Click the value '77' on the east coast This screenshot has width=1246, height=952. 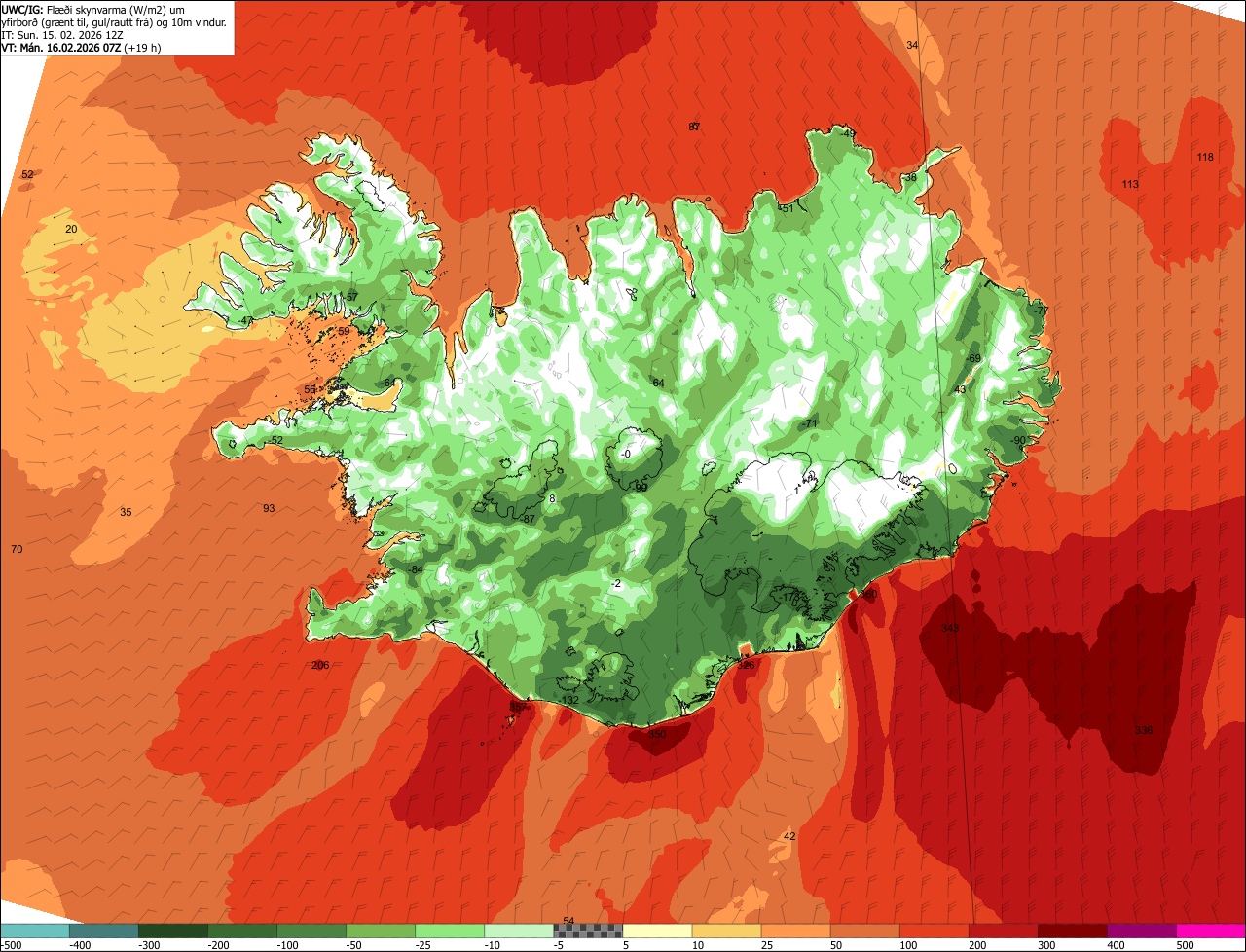1043,311
